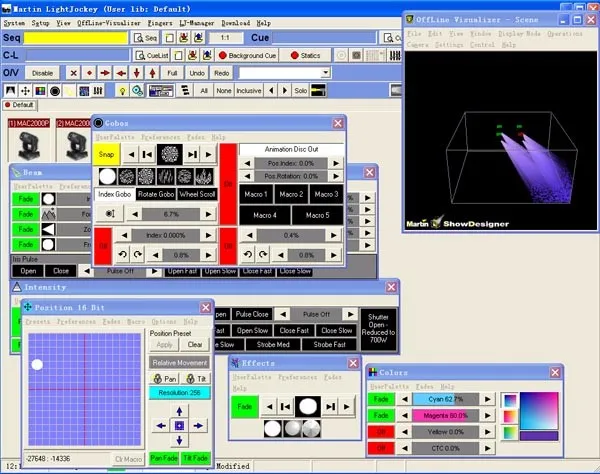Click the color gradient picker field

coord(539,410)
